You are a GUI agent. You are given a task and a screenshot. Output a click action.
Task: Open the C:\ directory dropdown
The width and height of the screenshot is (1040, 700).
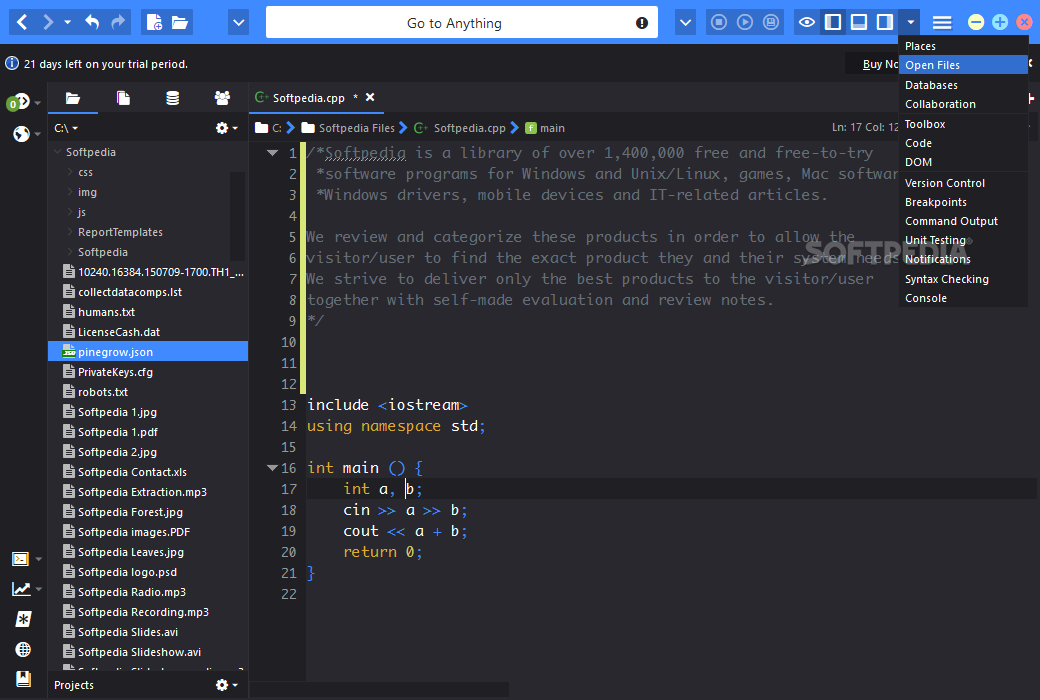(66, 128)
